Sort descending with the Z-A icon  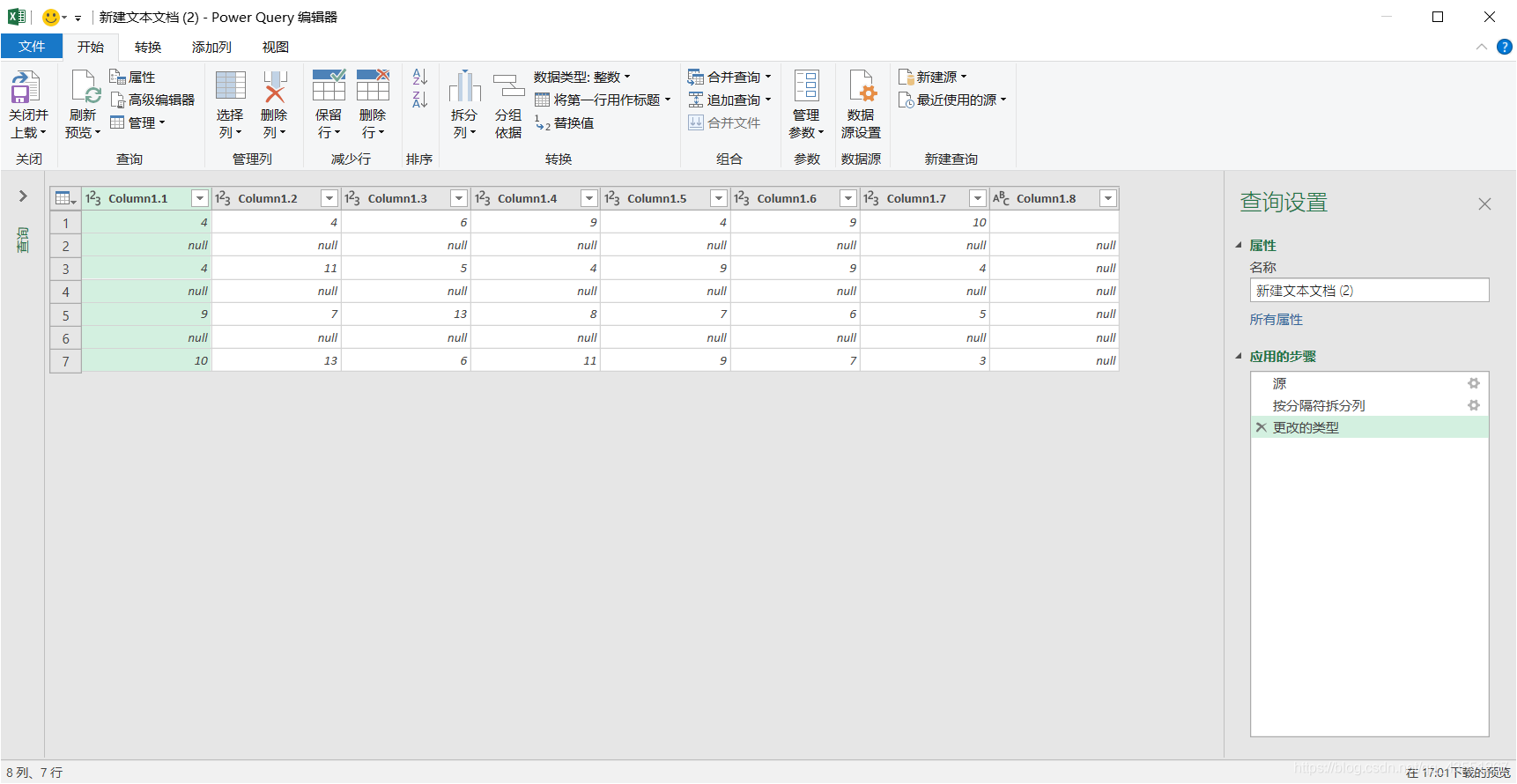click(x=420, y=100)
